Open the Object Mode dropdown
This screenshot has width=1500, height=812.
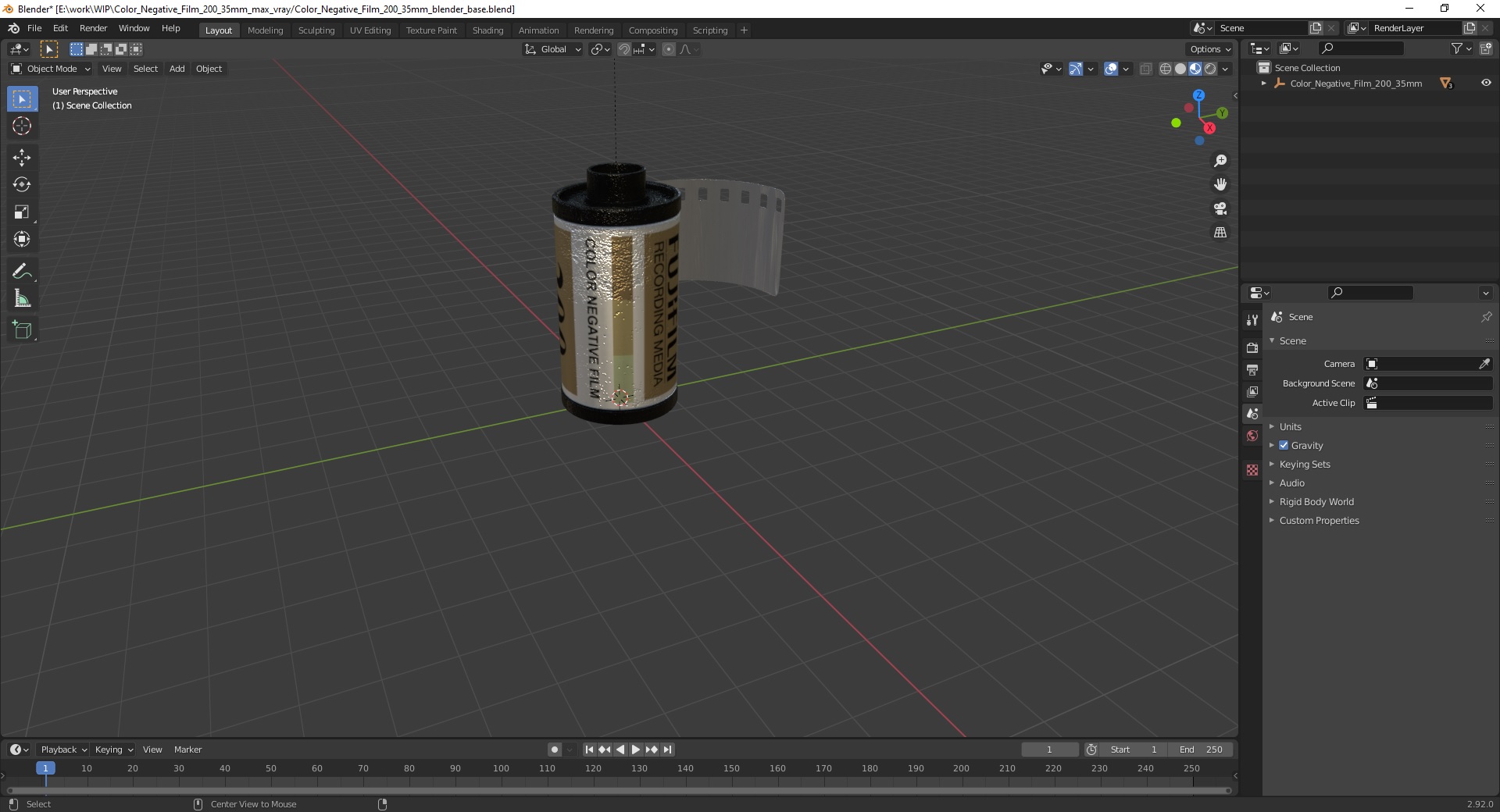(x=50, y=69)
